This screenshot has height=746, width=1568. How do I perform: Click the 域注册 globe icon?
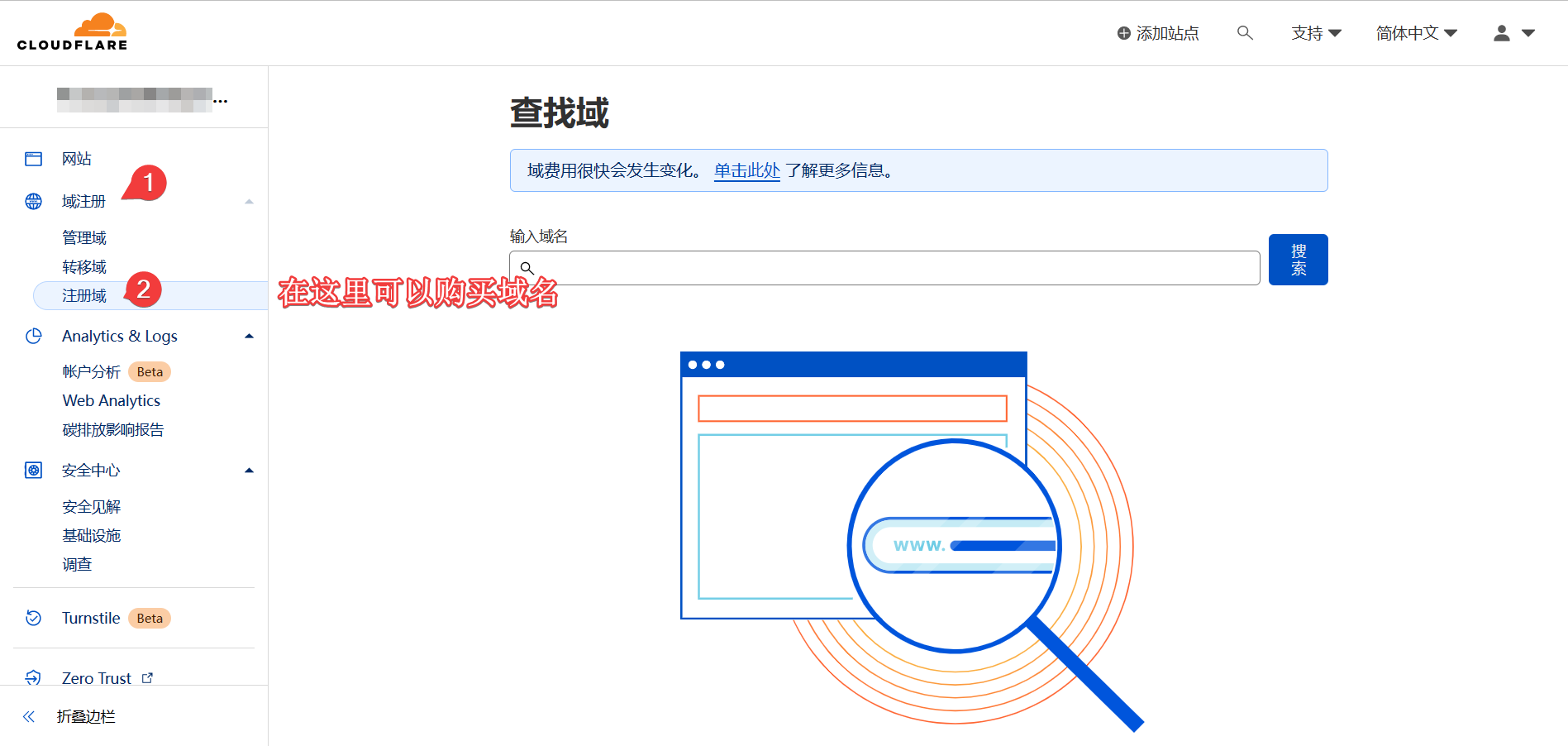pyautogui.click(x=33, y=201)
